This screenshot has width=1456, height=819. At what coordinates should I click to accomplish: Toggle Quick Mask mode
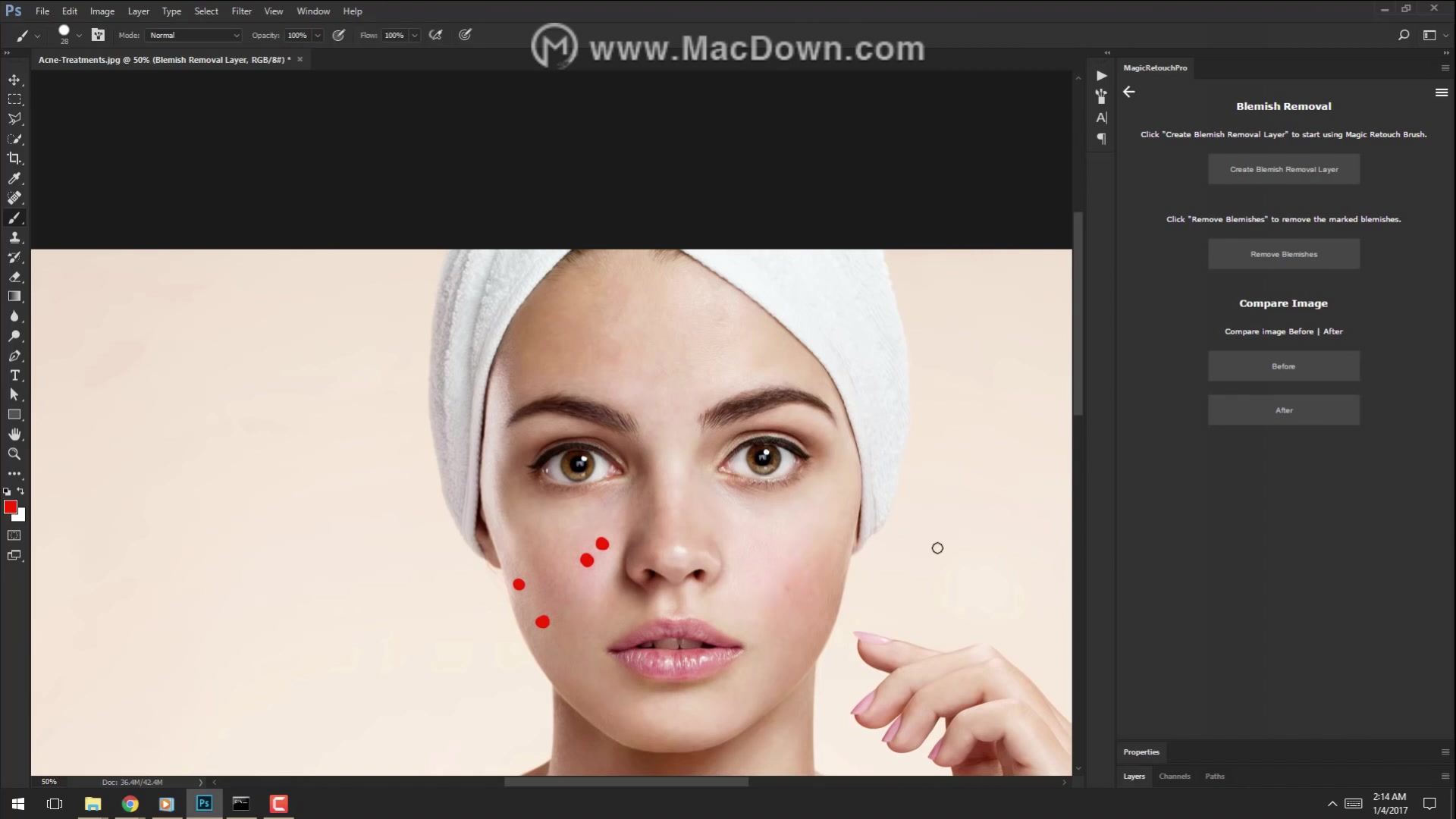click(x=14, y=535)
